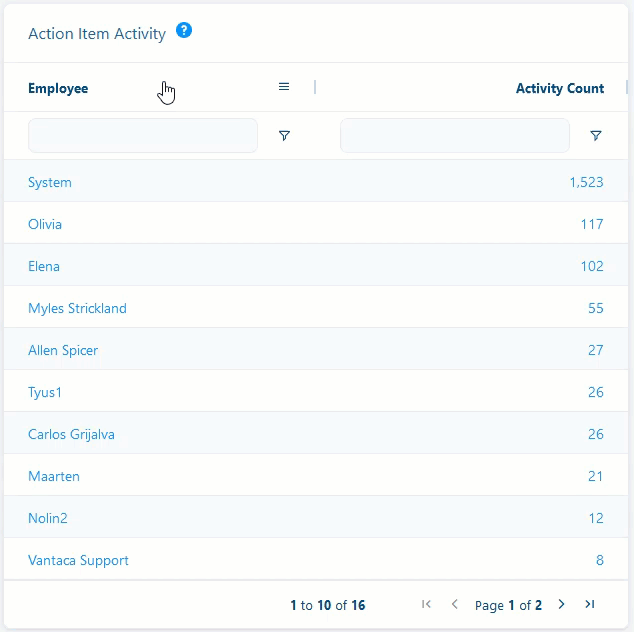This screenshot has height=632, width=634.
Task: Sort by the Activity Count column header
Action: point(560,88)
